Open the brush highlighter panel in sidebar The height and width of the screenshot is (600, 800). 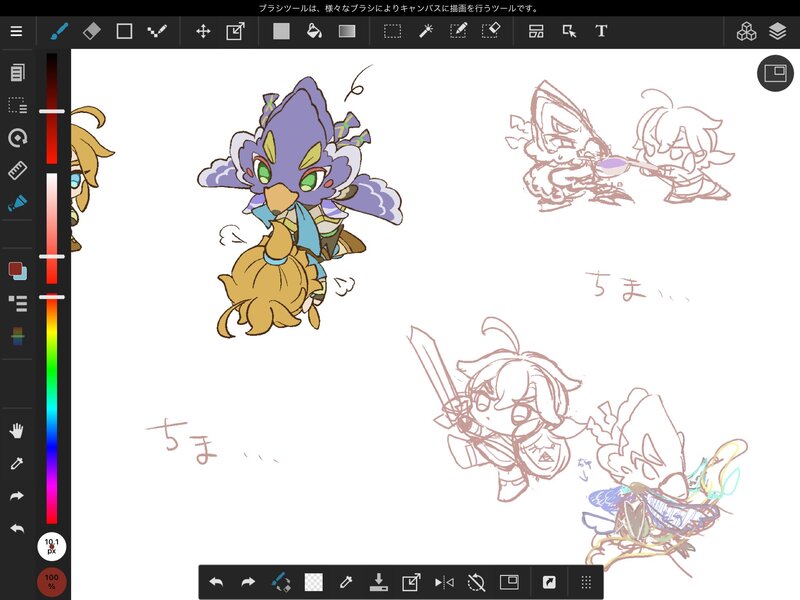click(x=17, y=203)
